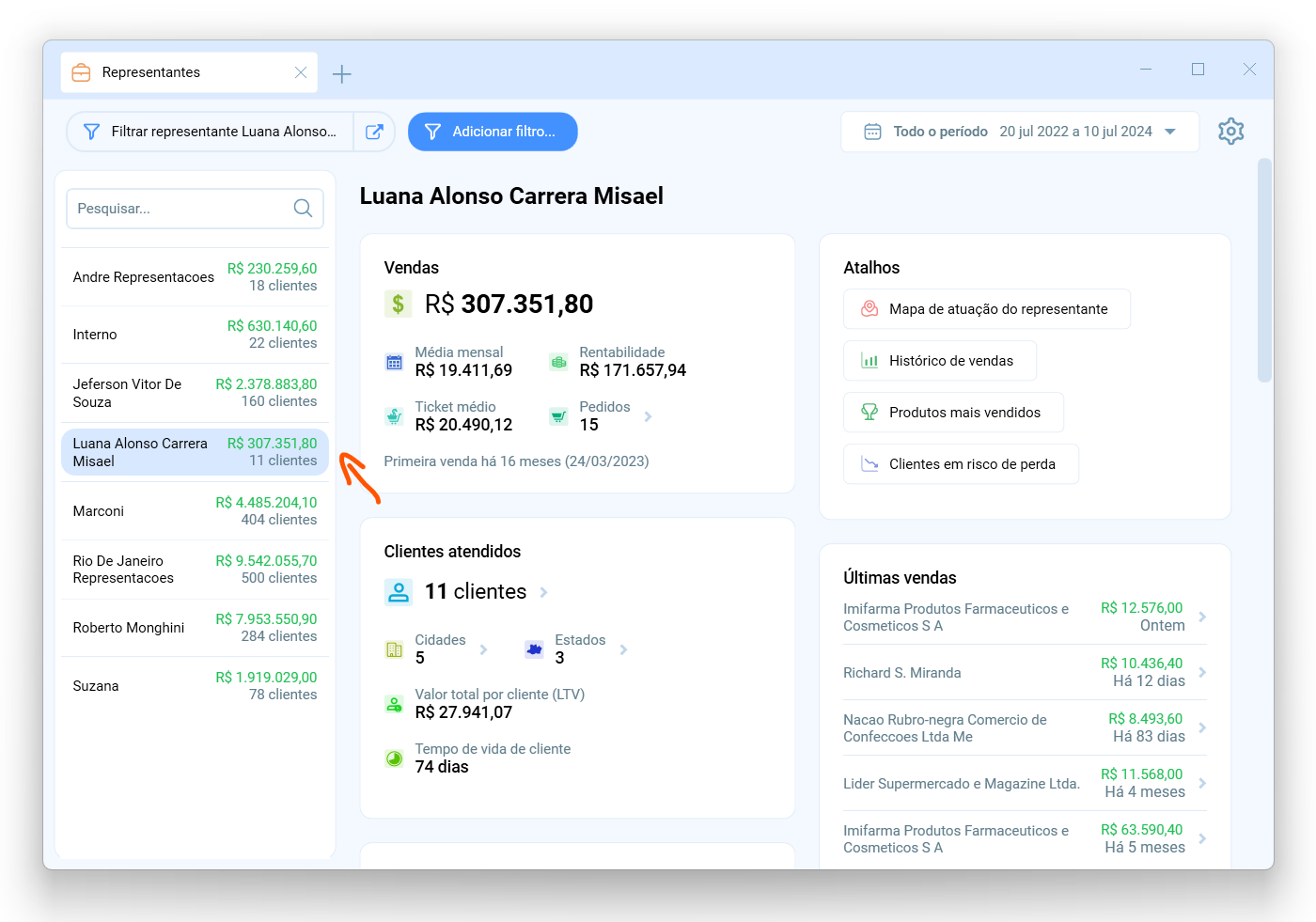1316x922 pixels.
Task: Minimize the application window
Action: coord(1146,70)
